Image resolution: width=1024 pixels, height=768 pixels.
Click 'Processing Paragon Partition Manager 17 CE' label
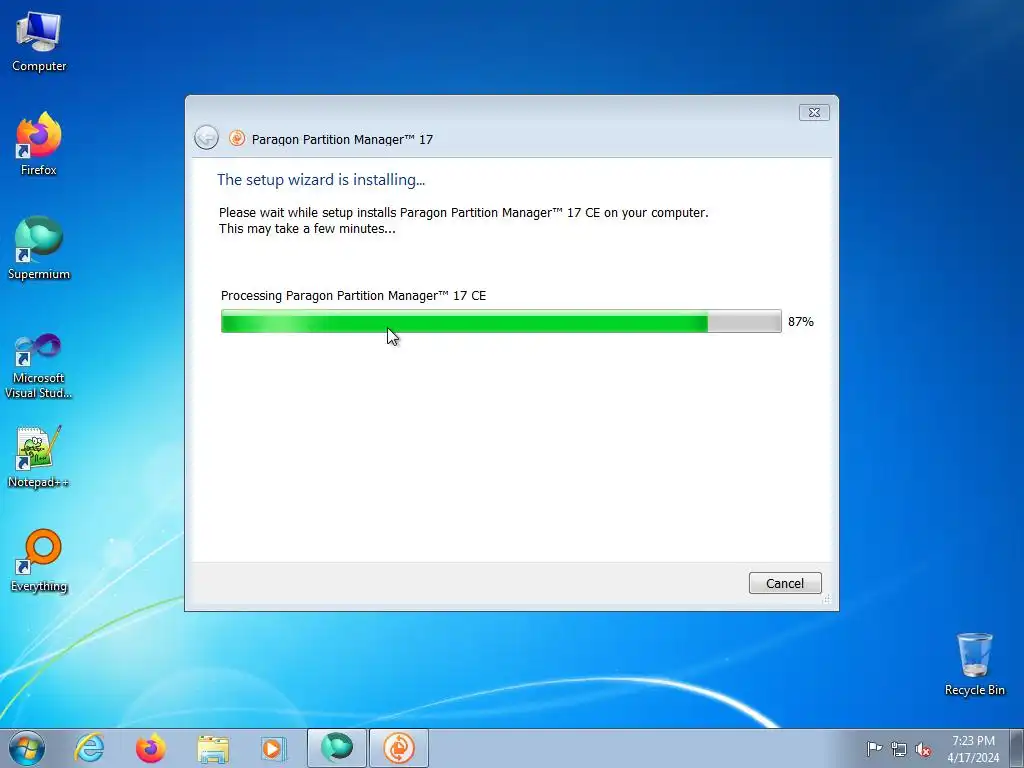point(353,296)
